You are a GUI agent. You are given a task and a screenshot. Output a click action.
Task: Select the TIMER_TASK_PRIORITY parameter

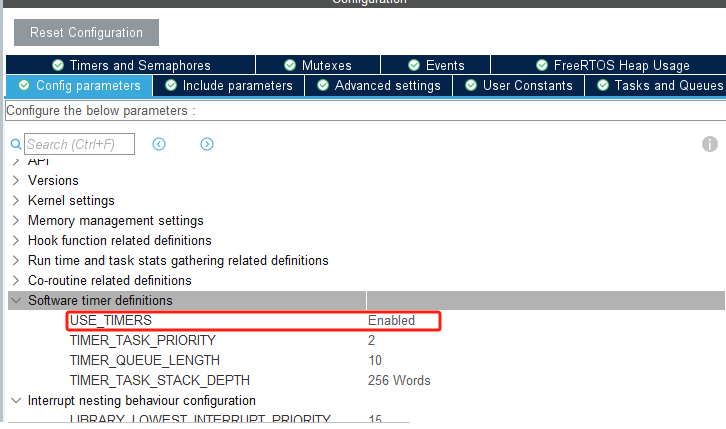(143, 340)
